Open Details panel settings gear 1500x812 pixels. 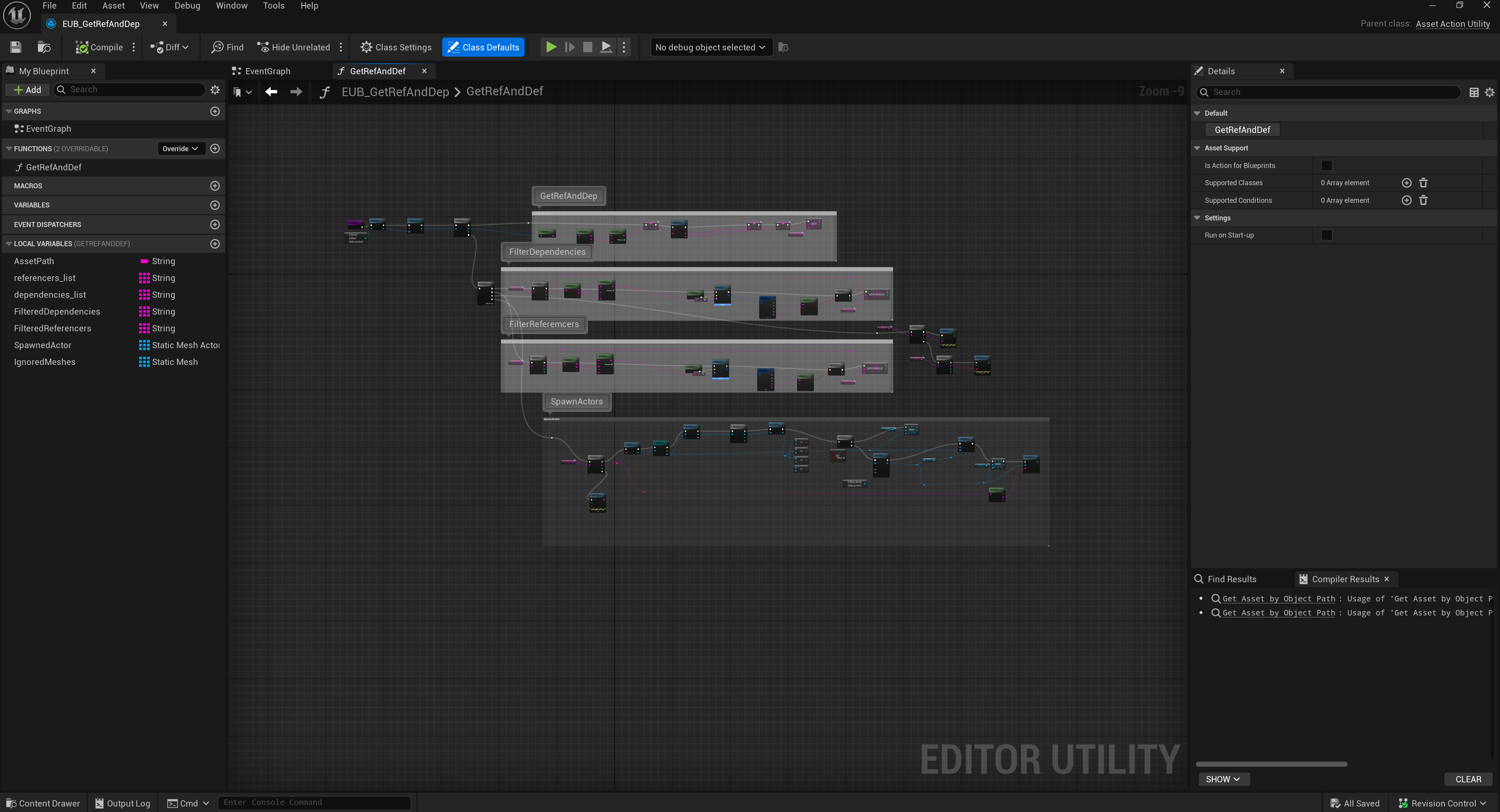pyautogui.click(x=1489, y=92)
